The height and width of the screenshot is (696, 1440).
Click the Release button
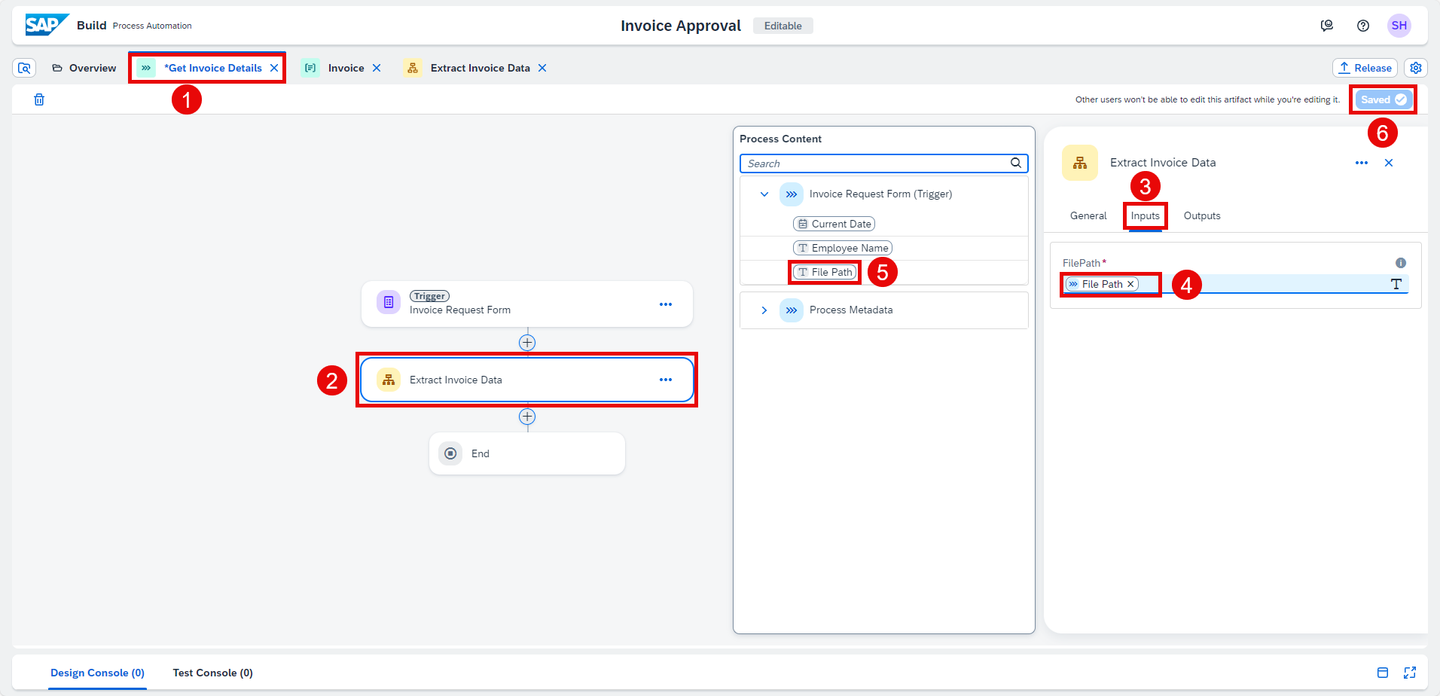(x=1365, y=68)
